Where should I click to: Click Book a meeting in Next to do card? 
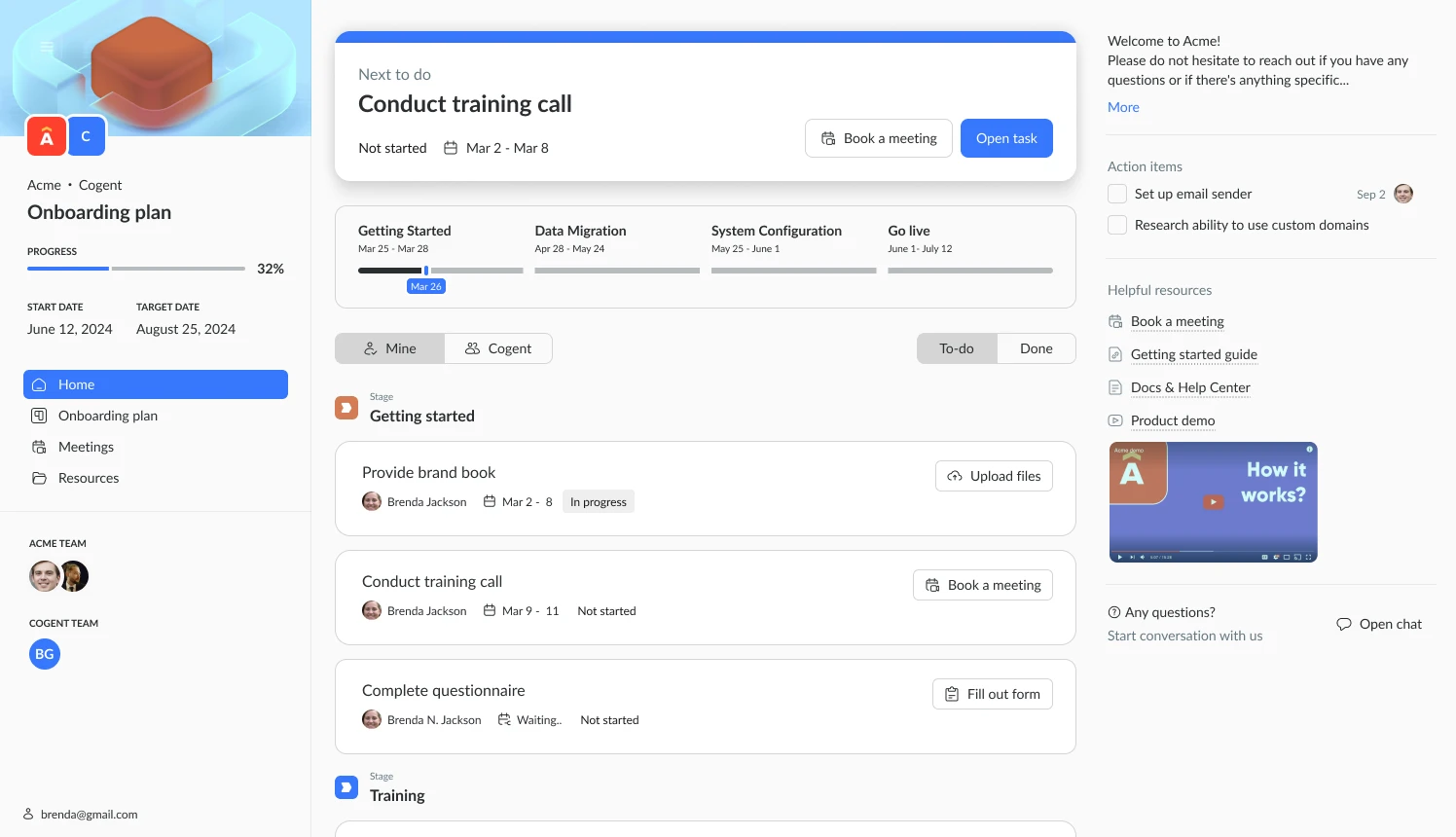pyautogui.click(x=879, y=138)
